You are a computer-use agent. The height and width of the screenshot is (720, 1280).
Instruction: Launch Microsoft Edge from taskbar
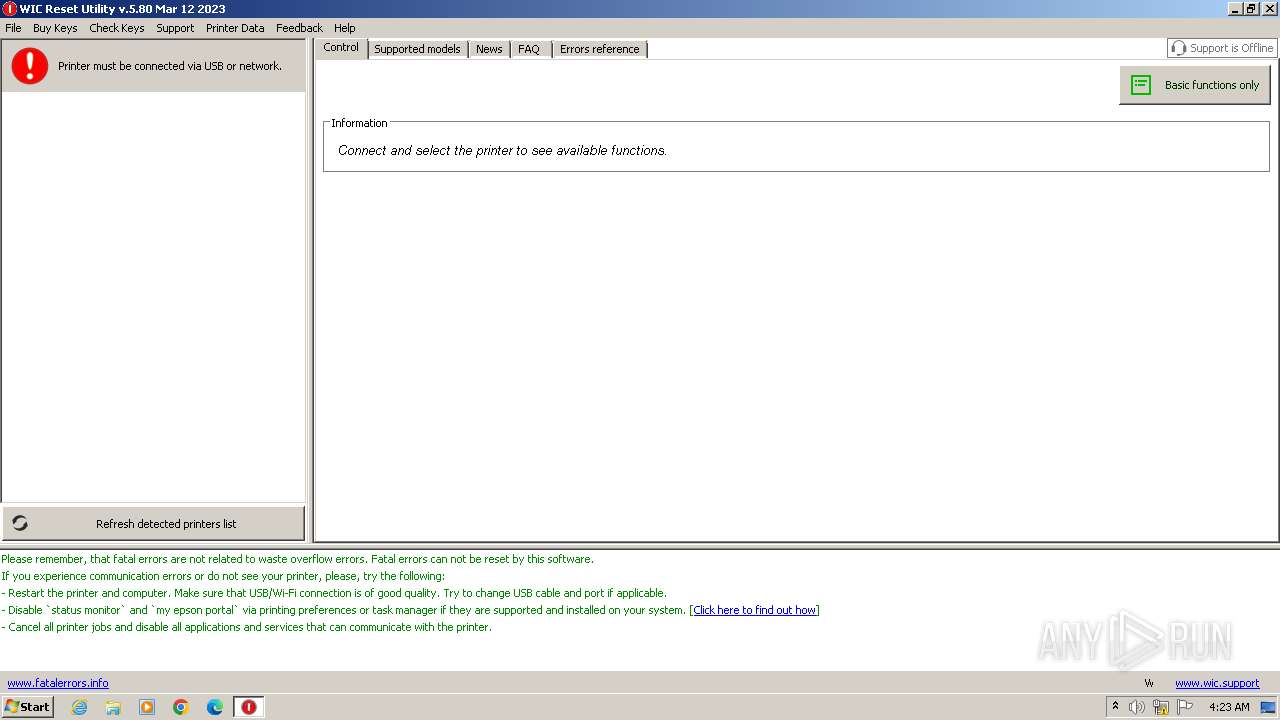[x=215, y=707]
